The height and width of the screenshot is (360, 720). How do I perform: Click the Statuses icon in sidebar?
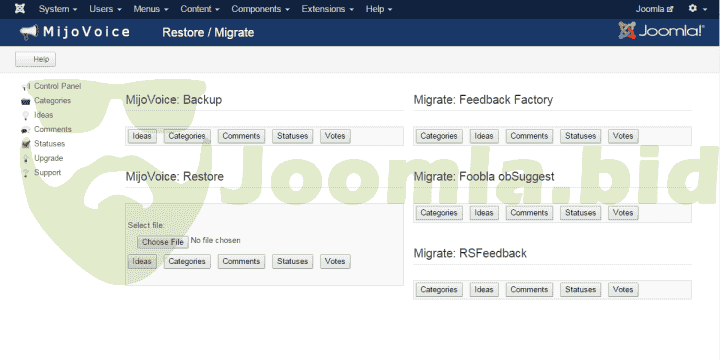[26, 144]
